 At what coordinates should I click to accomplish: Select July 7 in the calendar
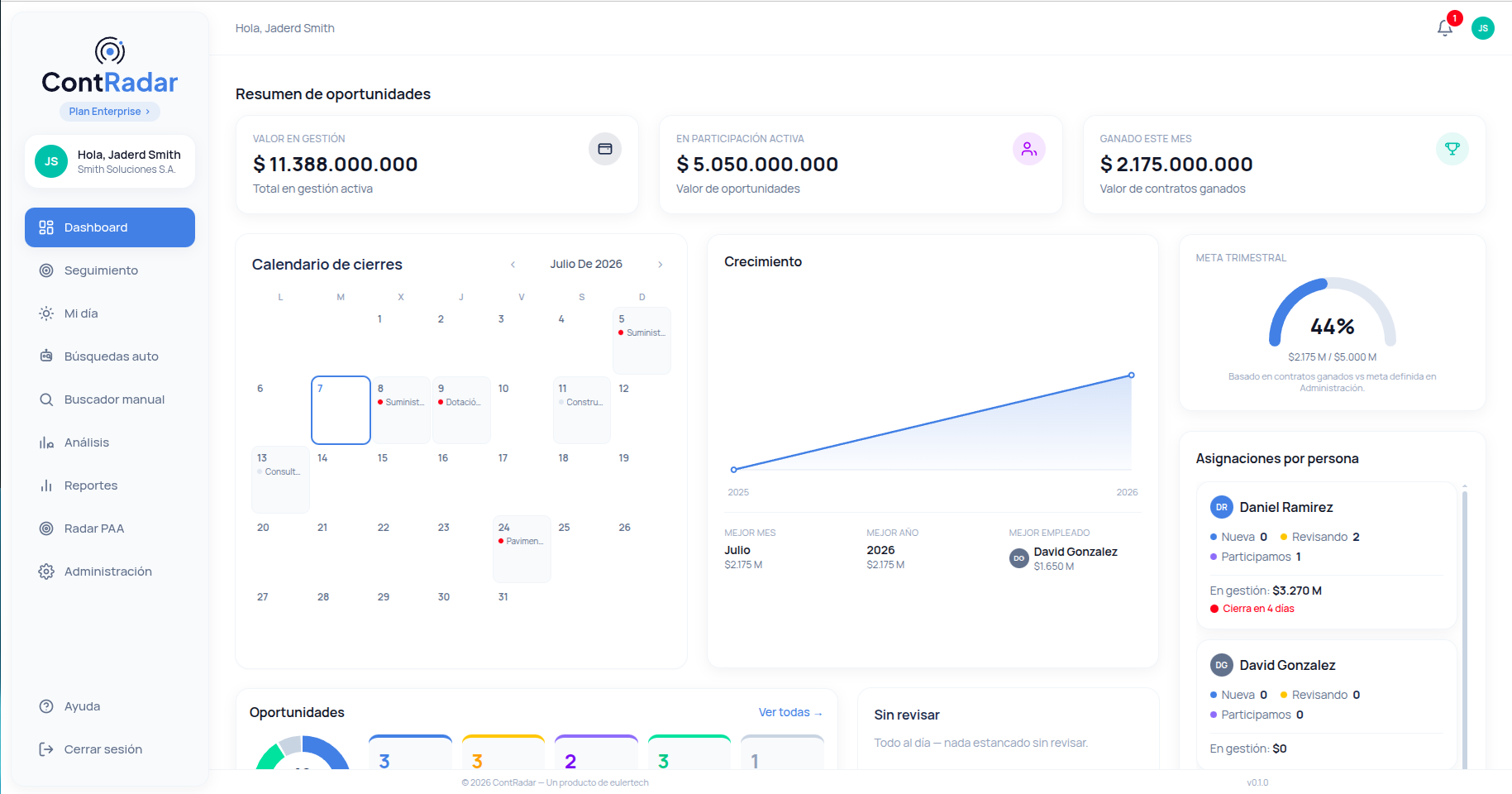click(x=341, y=410)
